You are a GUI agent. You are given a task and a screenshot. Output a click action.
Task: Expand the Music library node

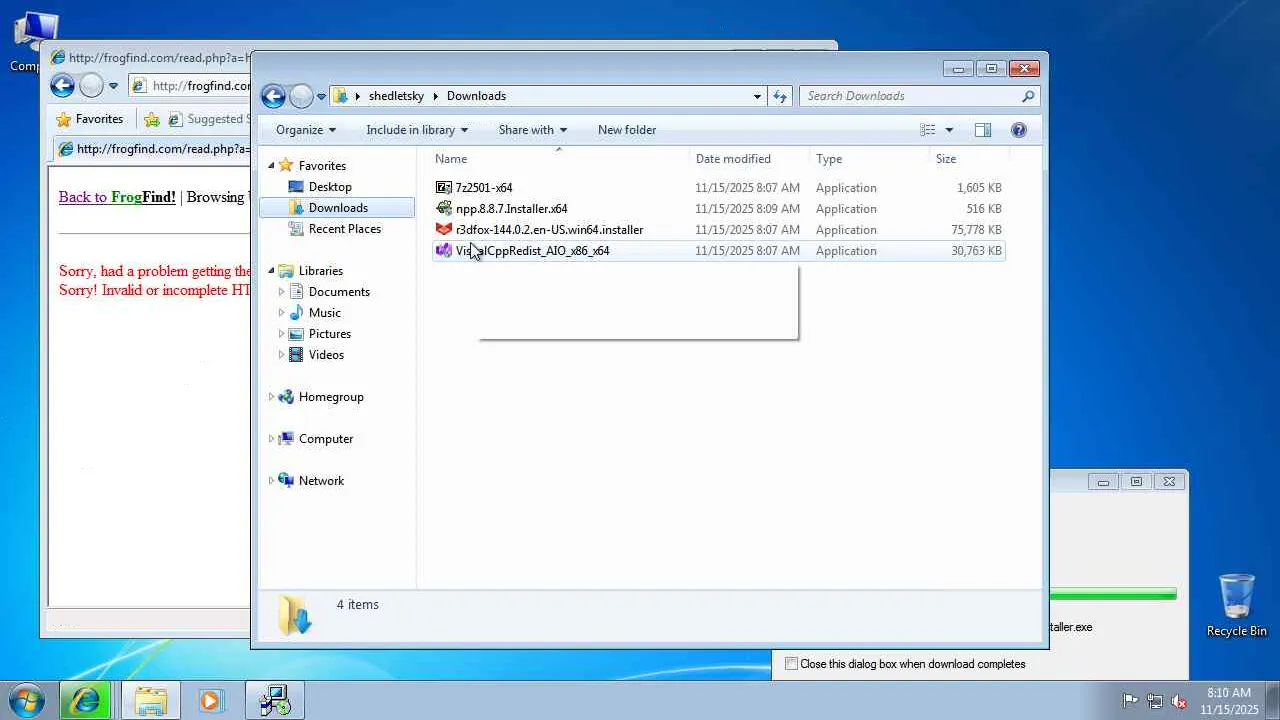281,313
